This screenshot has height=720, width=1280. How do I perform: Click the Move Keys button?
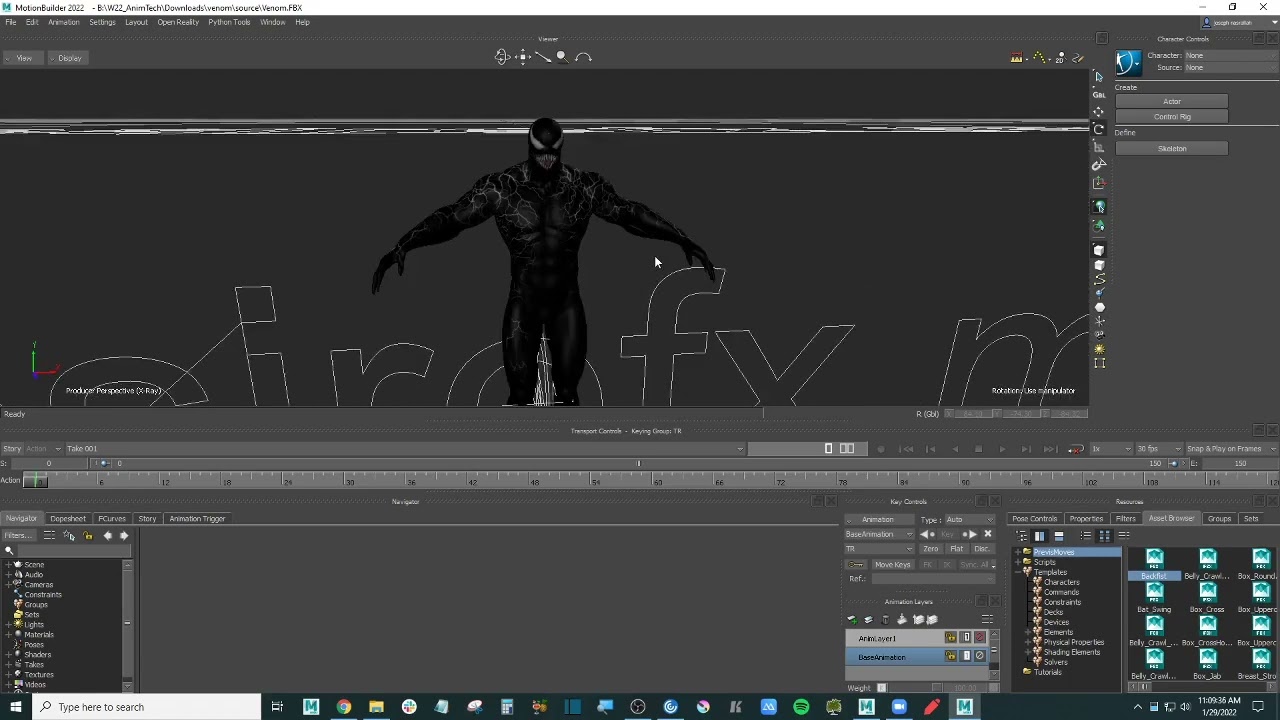pyautogui.click(x=892, y=565)
